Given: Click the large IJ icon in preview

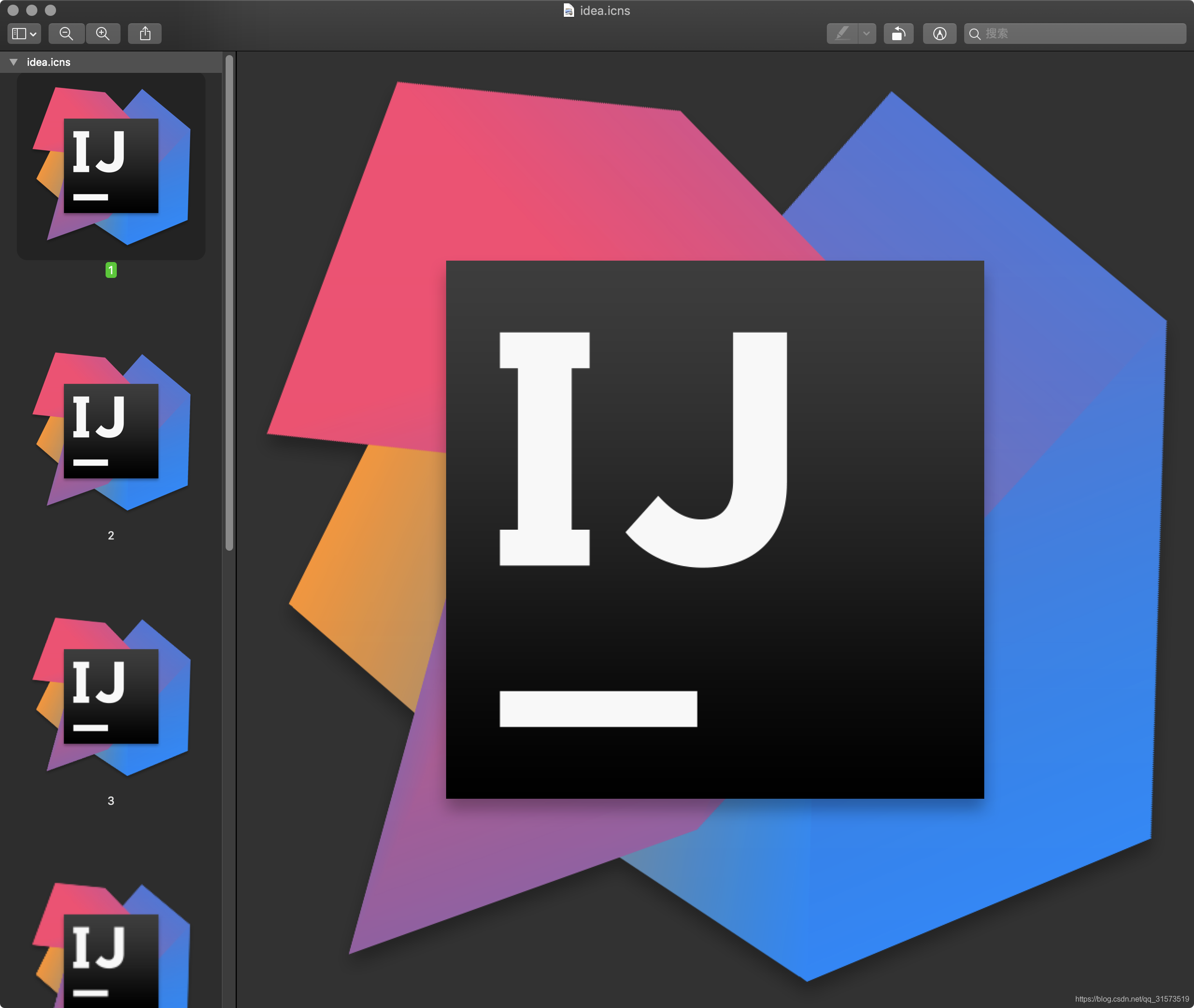Looking at the screenshot, I should tap(714, 529).
